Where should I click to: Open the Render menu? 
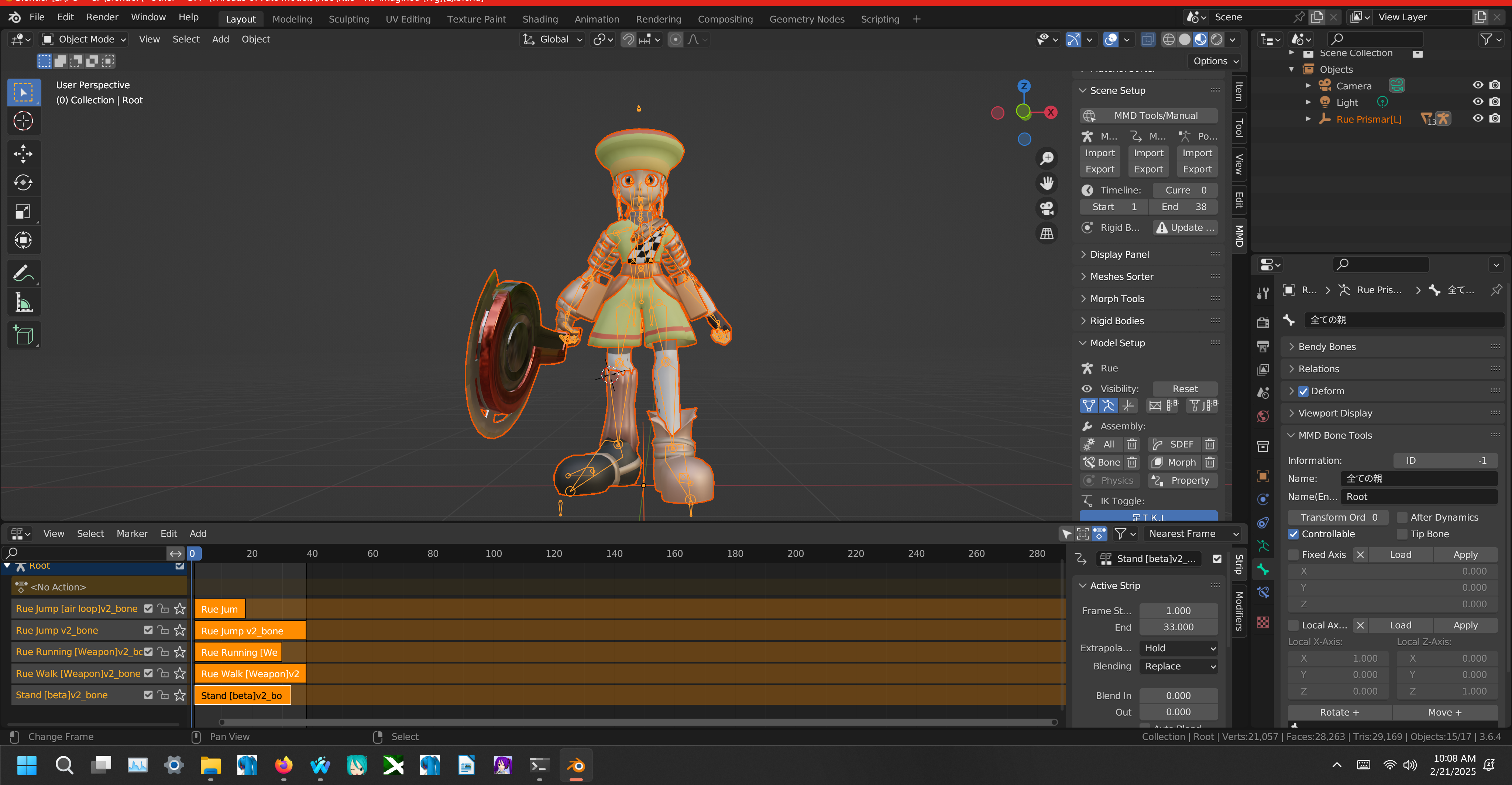pos(102,17)
